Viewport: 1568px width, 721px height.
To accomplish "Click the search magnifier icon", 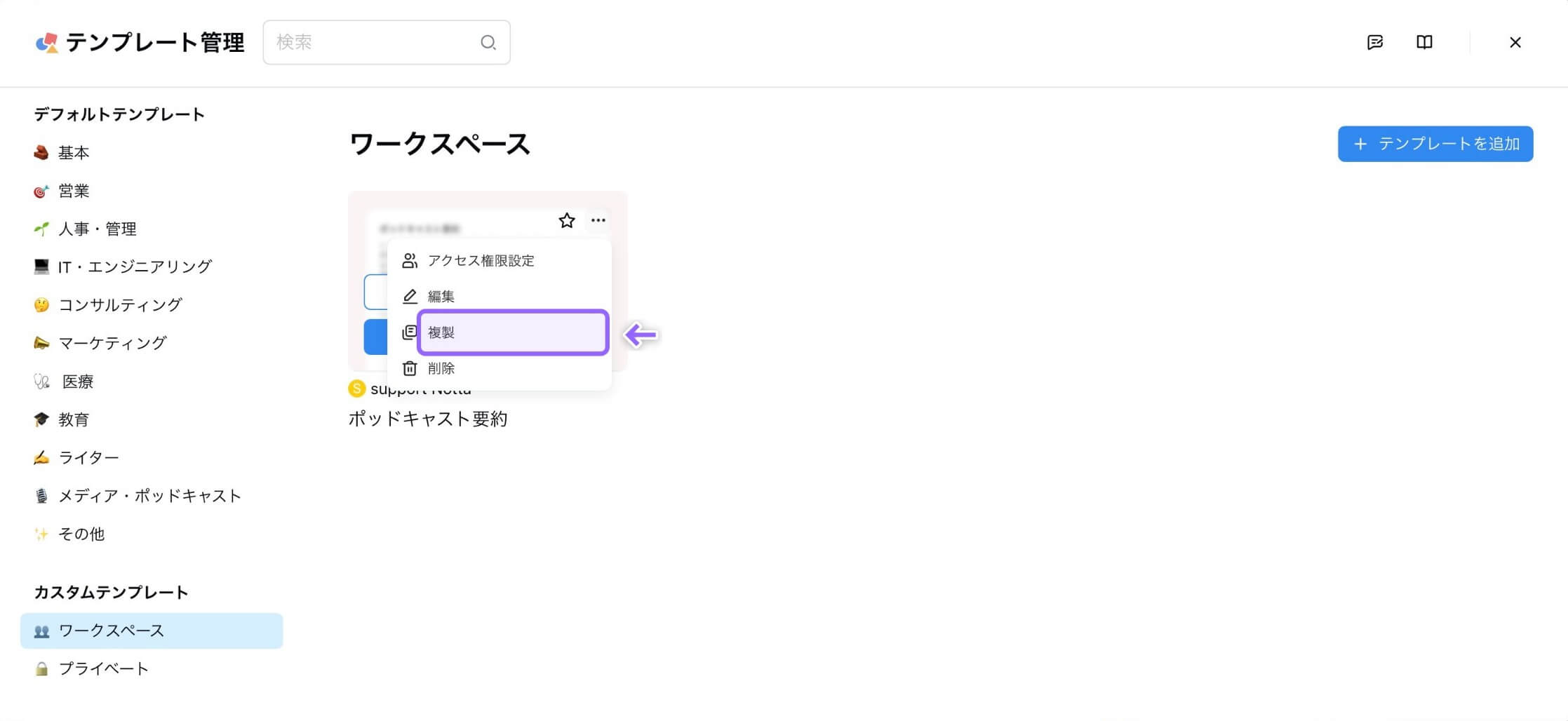I will click(488, 43).
